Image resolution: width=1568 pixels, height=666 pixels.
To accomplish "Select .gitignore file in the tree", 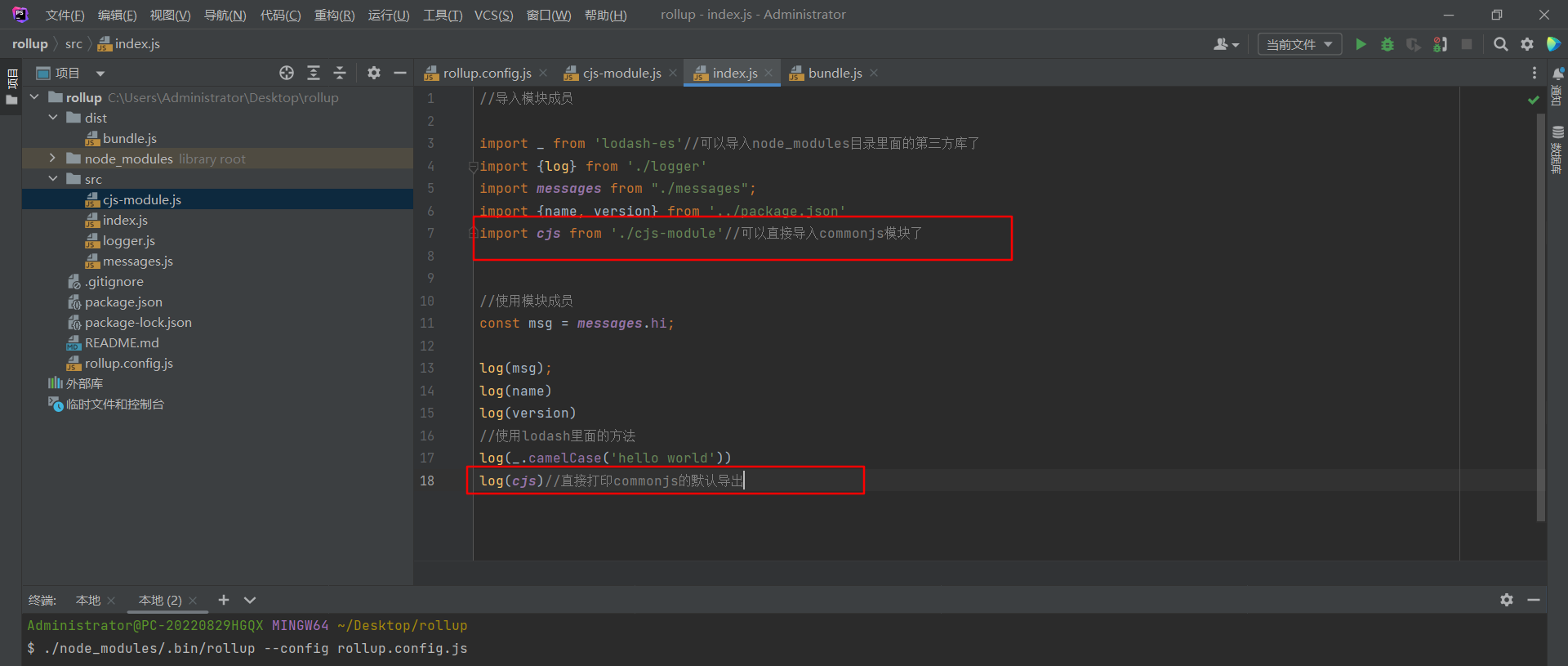I will 105,281.
